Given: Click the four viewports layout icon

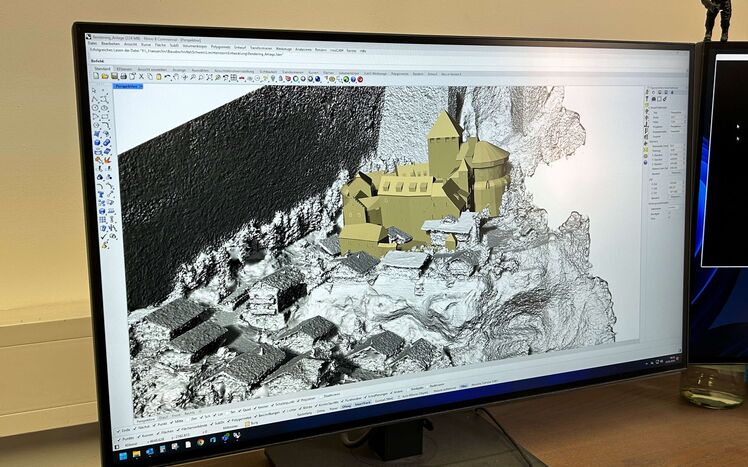Looking at the screenshot, I should tap(233, 78).
